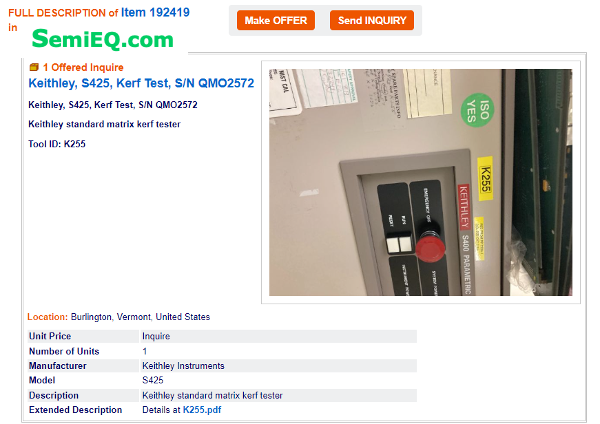This screenshot has height=424, width=600.
Task: Click the Send INQUIRY button
Action: (x=372, y=20)
